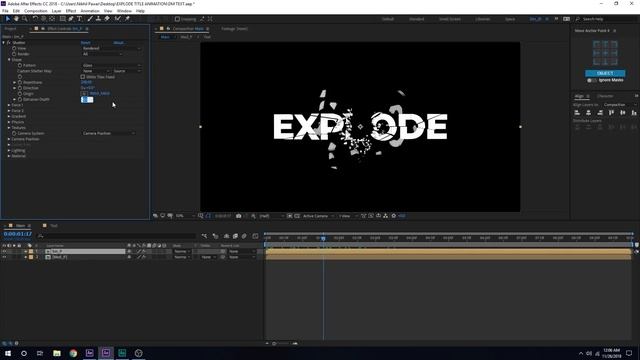The width and height of the screenshot is (640, 360).
Task: Click the align left edges icon
Action: [x=577, y=113]
